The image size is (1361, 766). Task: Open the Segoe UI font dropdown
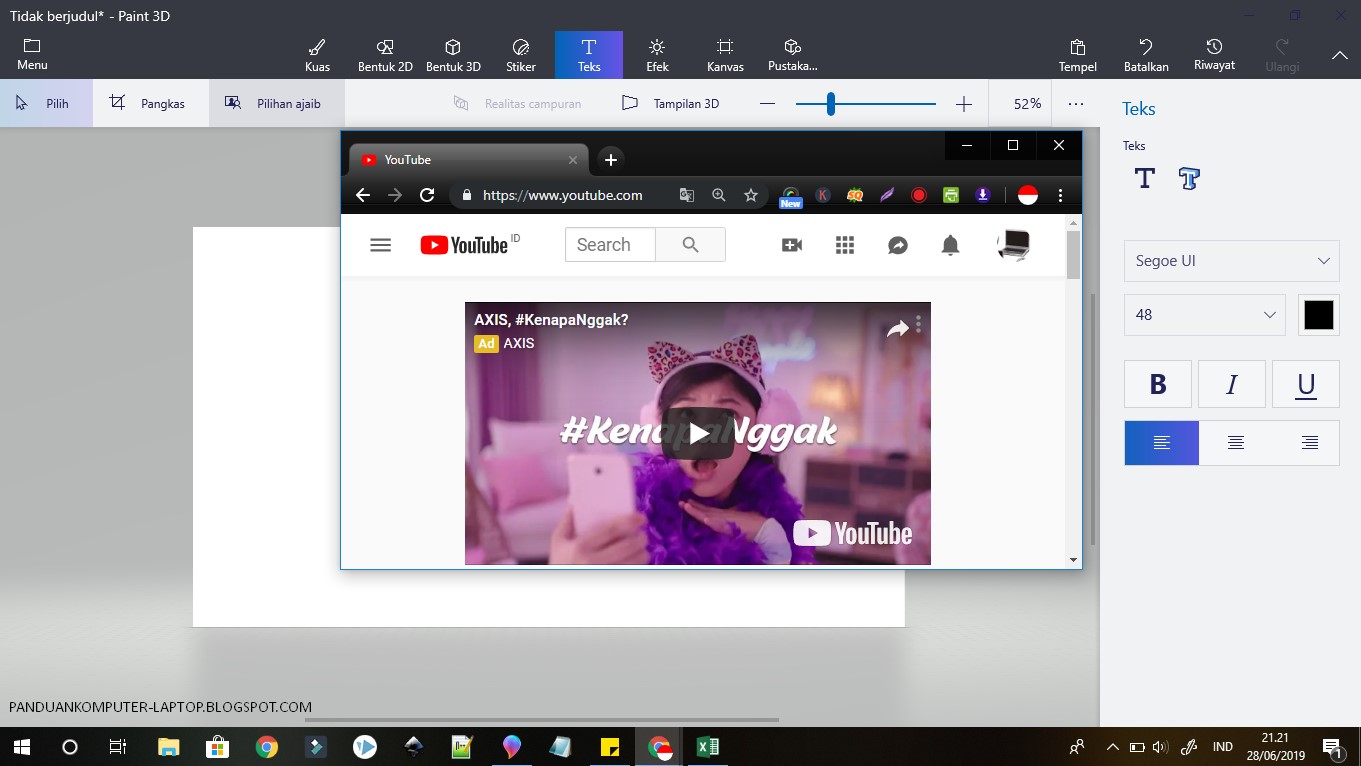point(1231,261)
